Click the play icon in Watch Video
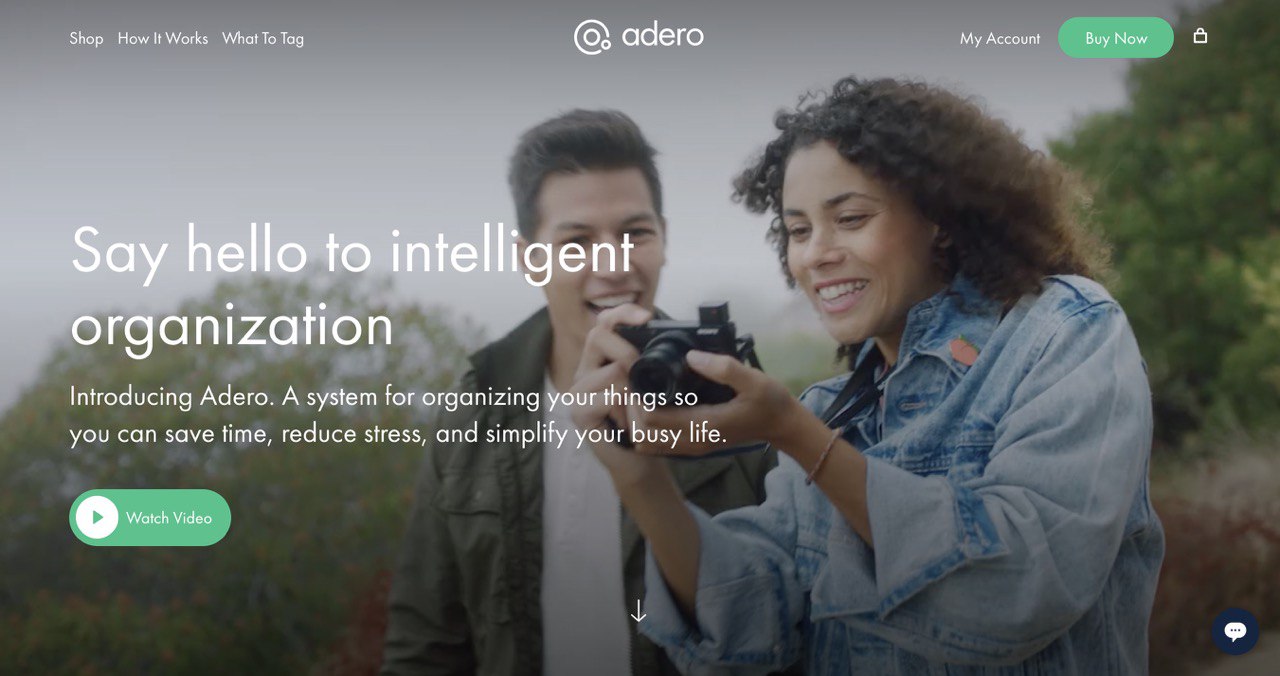 click(x=97, y=517)
